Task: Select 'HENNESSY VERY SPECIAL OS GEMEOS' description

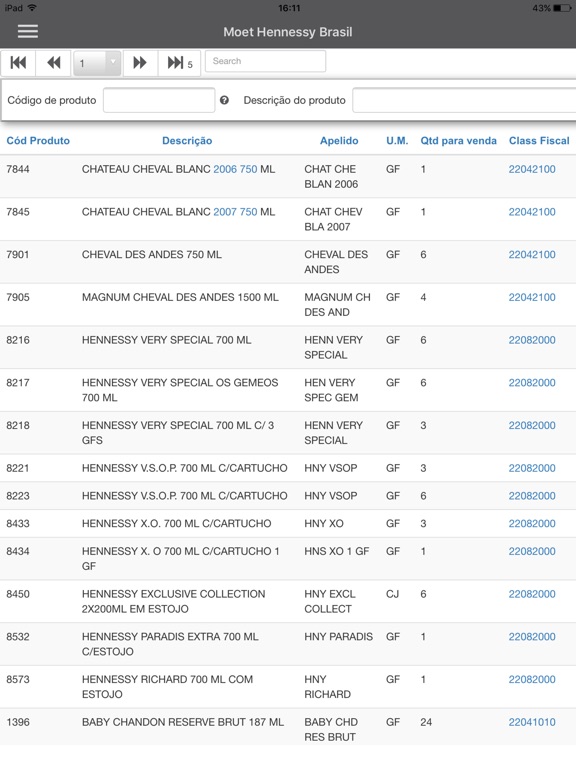Action: [x=180, y=389]
